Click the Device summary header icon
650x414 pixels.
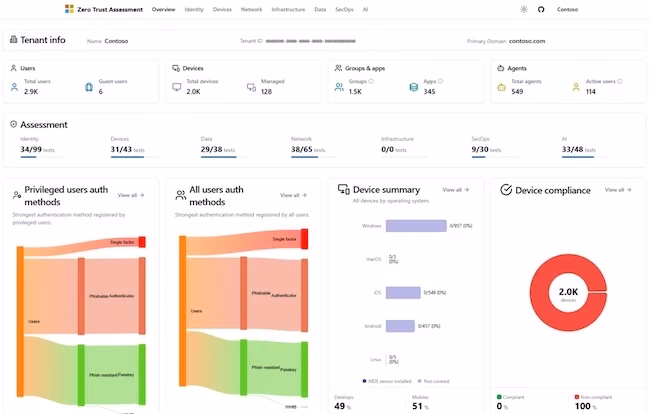[x=344, y=189]
